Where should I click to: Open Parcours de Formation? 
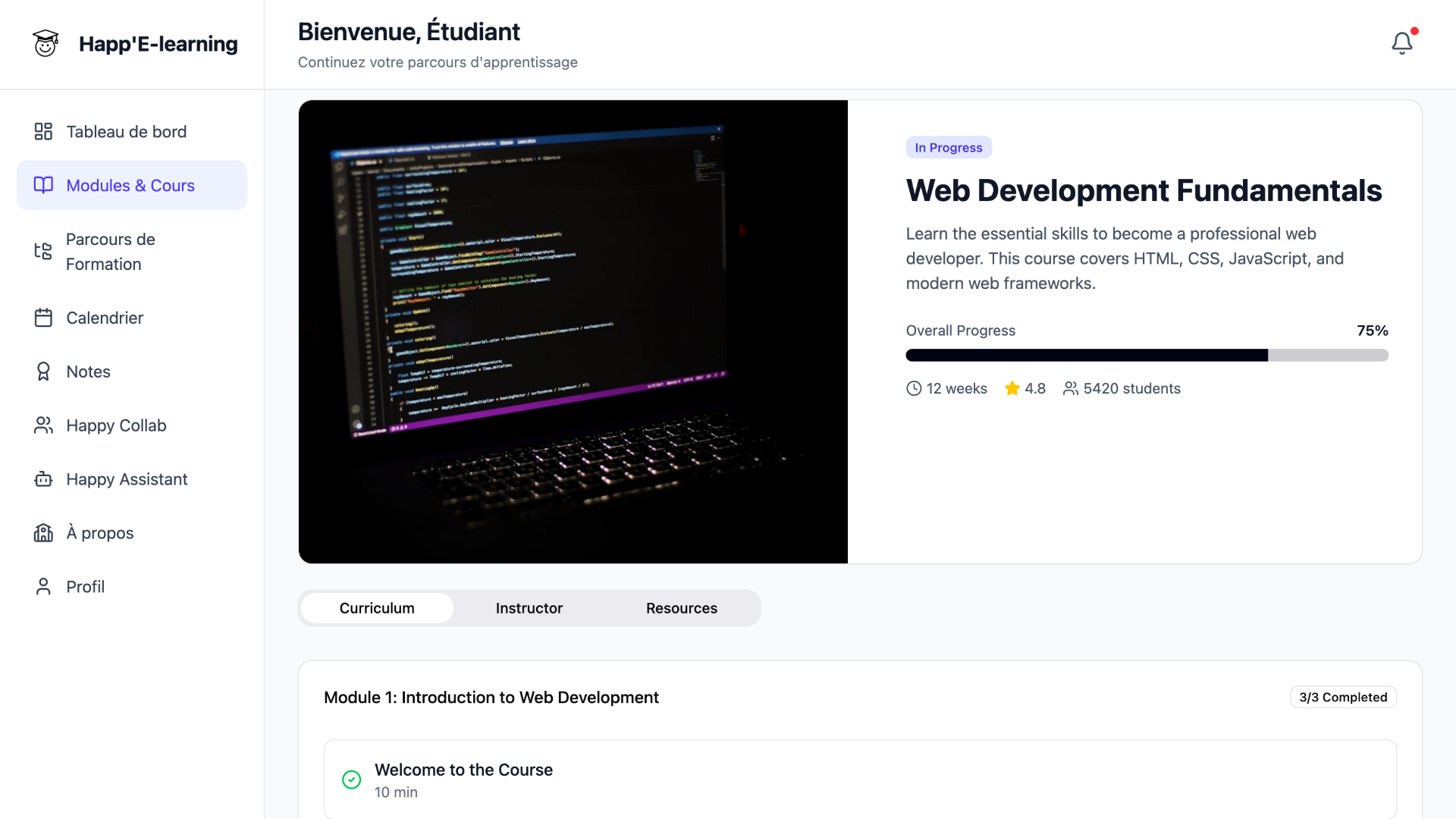click(132, 252)
